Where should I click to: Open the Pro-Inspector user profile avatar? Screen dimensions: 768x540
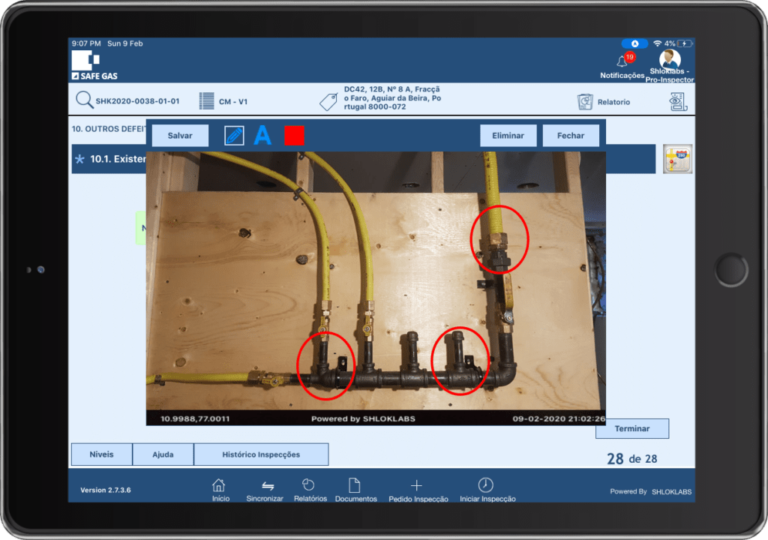[670, 59]
